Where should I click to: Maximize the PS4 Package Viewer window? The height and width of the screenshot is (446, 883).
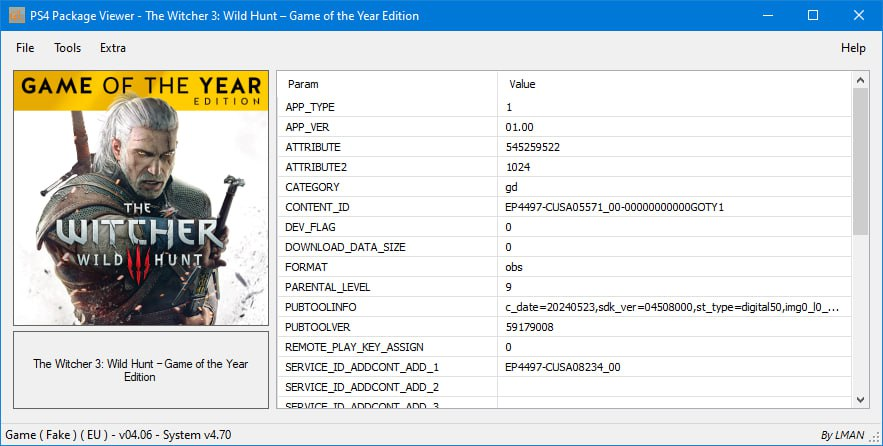click(813, 15)
